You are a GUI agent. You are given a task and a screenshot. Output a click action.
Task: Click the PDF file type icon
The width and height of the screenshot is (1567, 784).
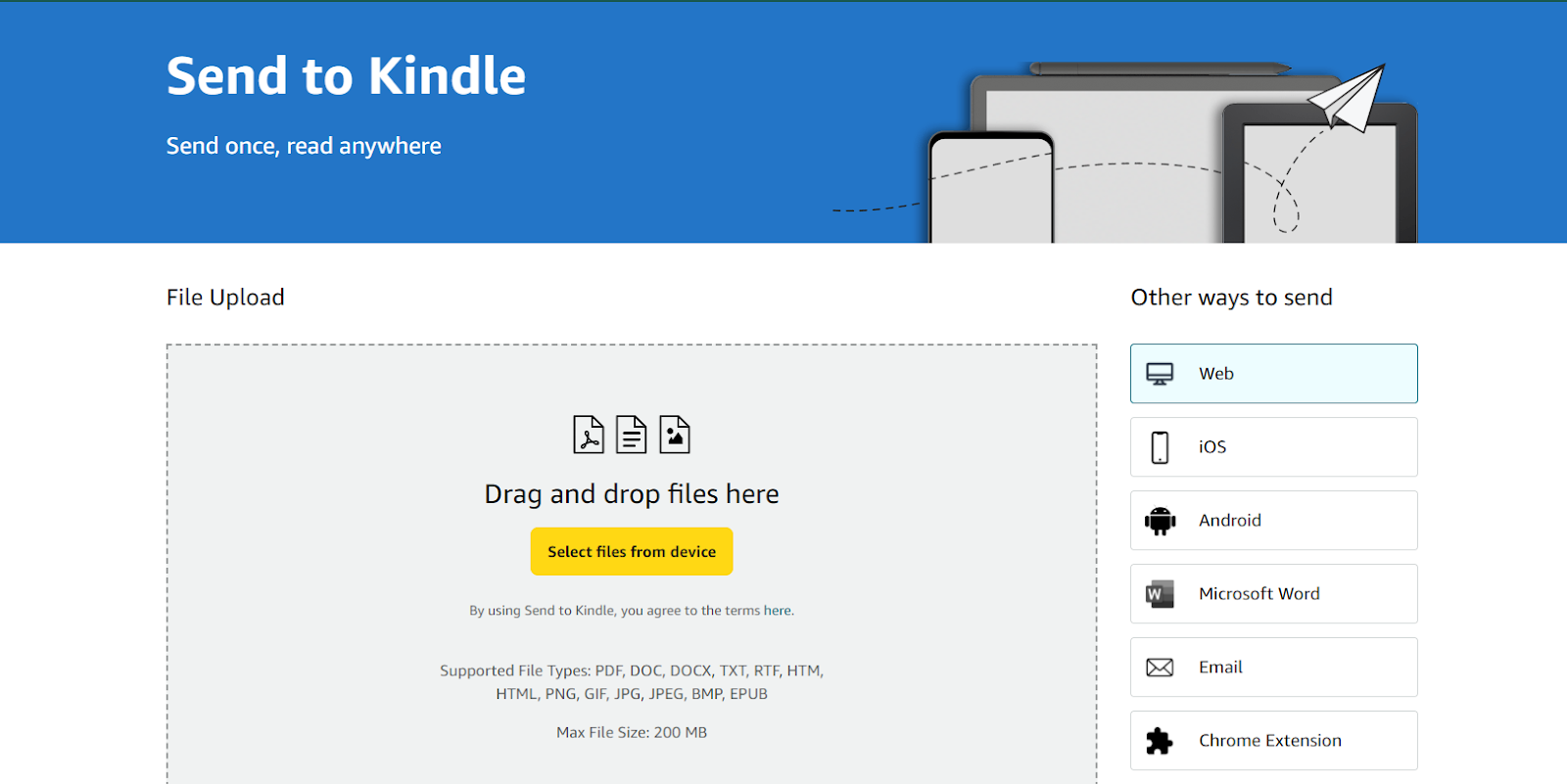(589, 435)
